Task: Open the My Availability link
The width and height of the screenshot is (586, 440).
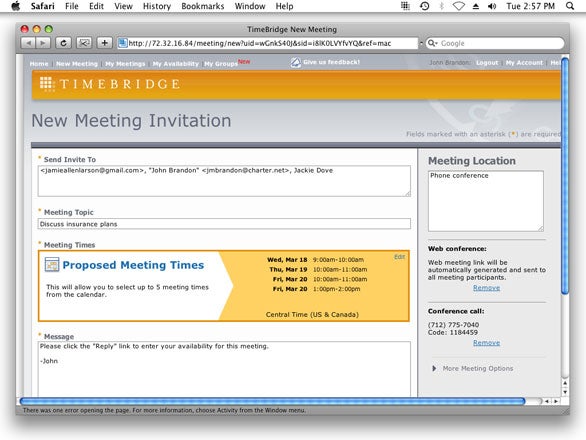Action: [x=176, y=64]
